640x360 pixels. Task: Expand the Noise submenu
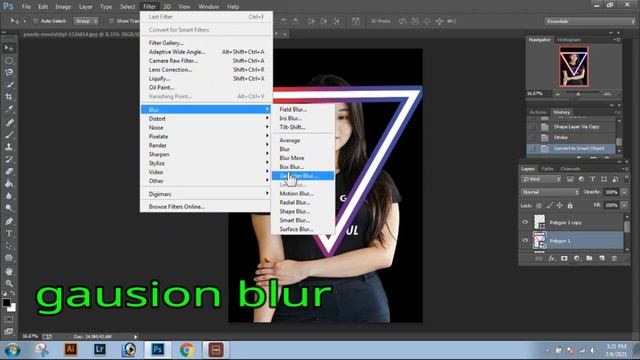click(x=206, y=127)
